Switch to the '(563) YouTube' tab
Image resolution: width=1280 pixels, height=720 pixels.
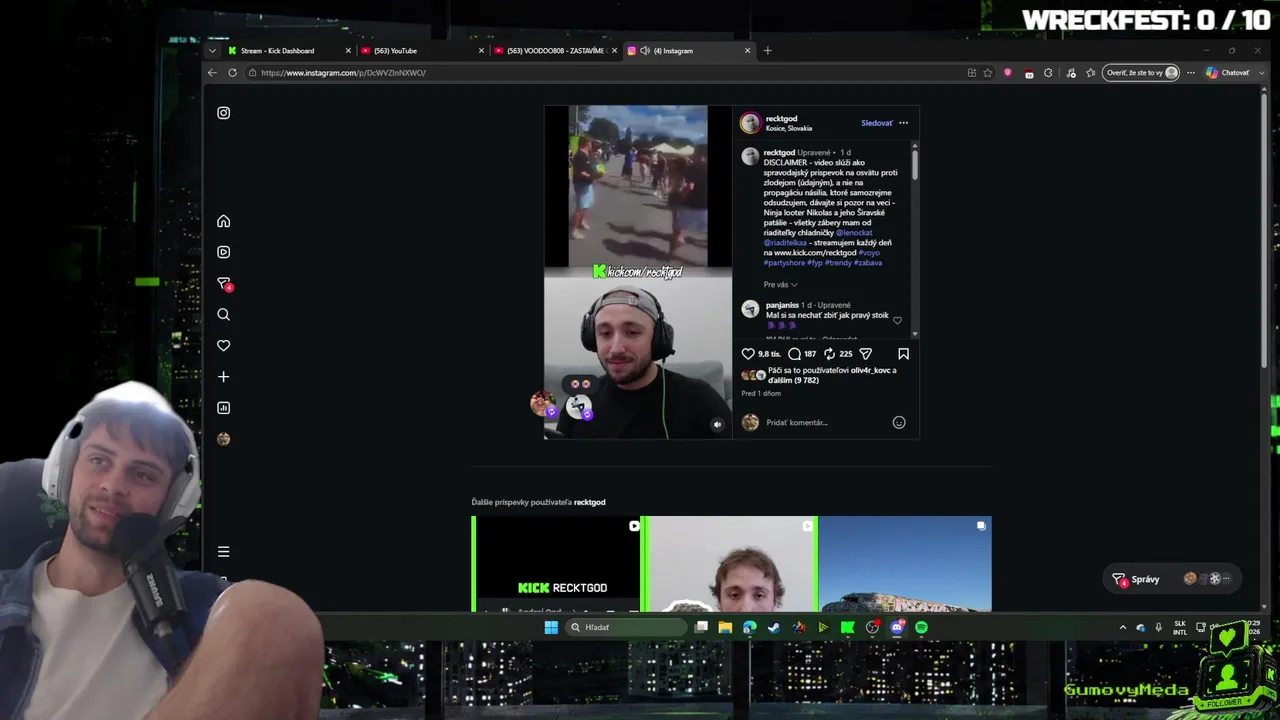point(421,51)
